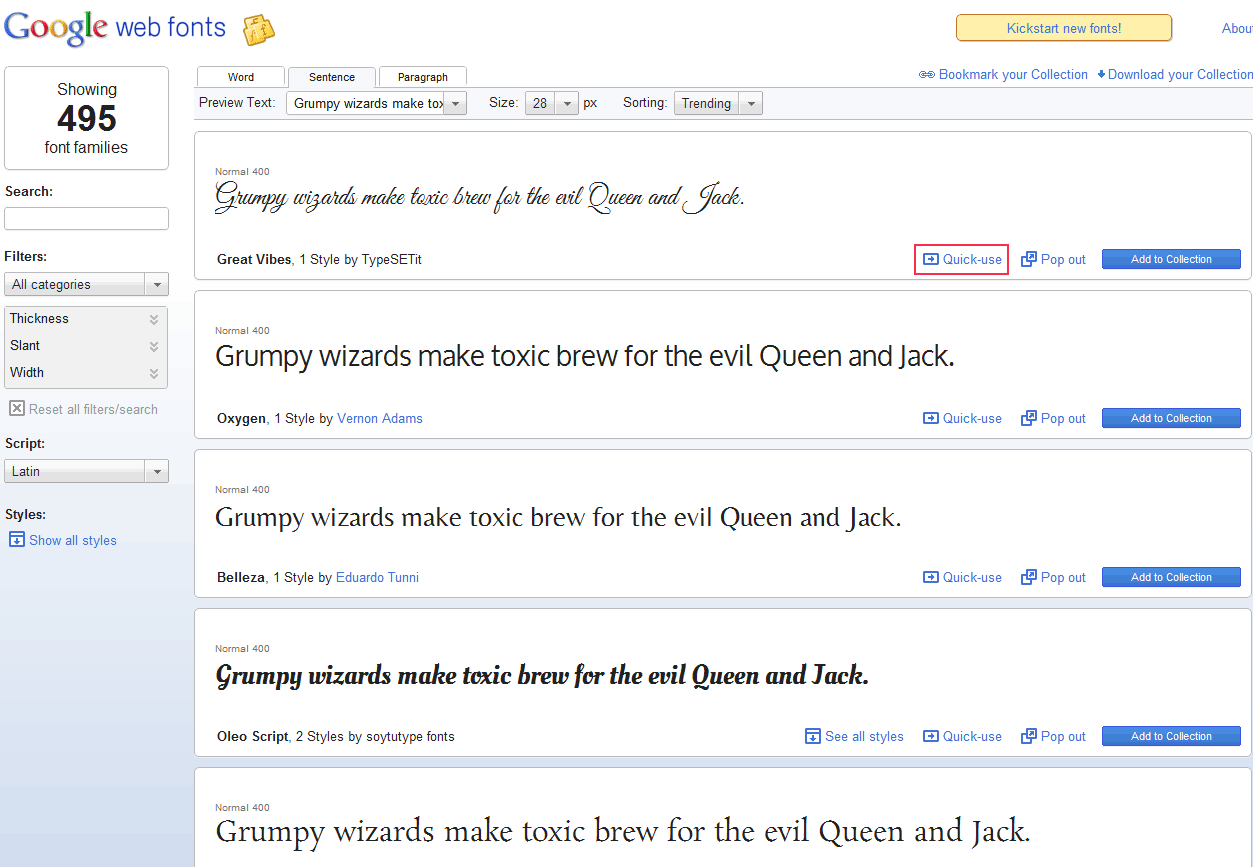Open the Script Latin dropdown

(86, 471)
